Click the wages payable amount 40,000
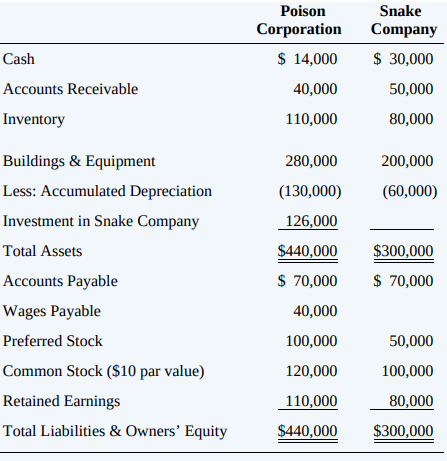The width and height of the screenshot is (447, 461). pyautogui.click(x=315, y=311)
